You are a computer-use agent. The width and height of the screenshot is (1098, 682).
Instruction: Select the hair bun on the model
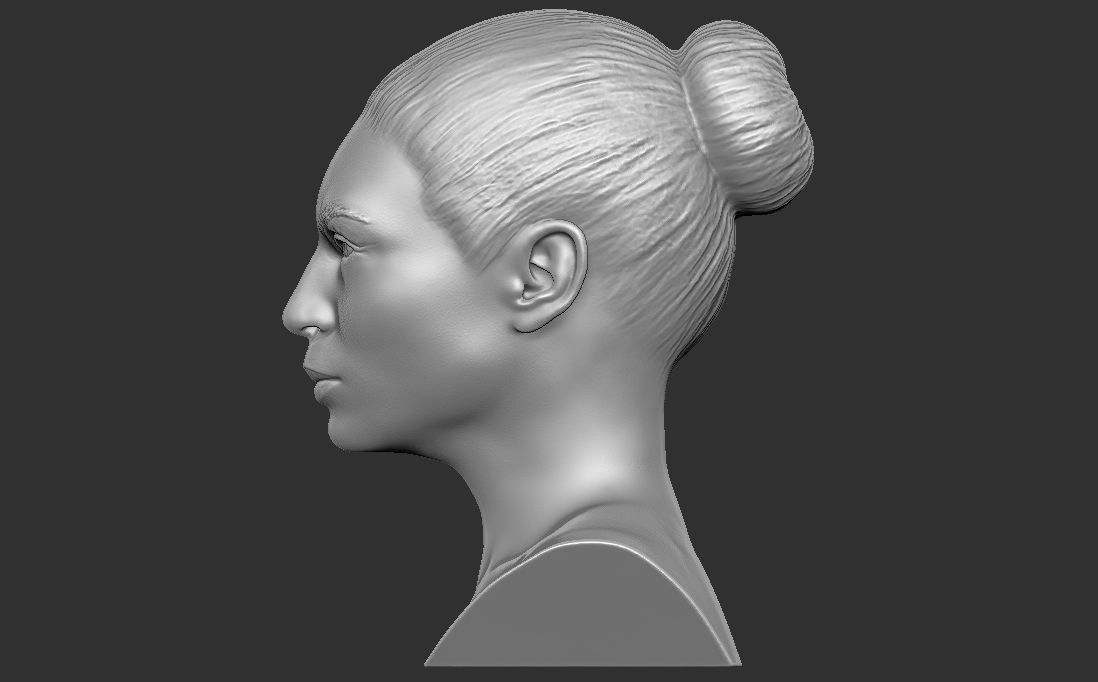746,117
